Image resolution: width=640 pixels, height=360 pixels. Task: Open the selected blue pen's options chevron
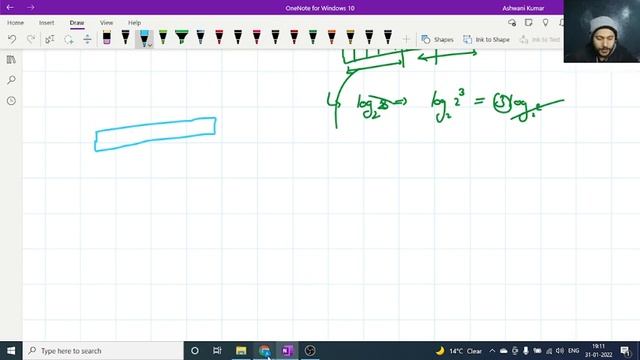coord(150,45)
